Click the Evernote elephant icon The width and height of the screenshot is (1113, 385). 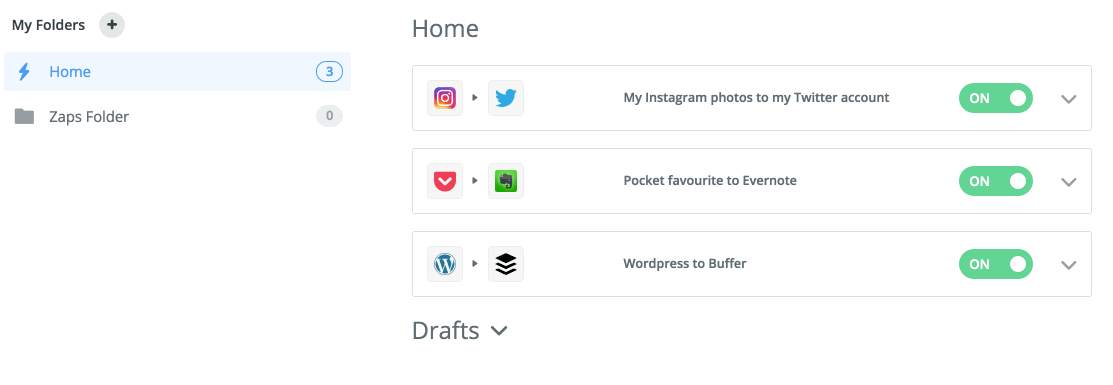(x=506, y=181)
